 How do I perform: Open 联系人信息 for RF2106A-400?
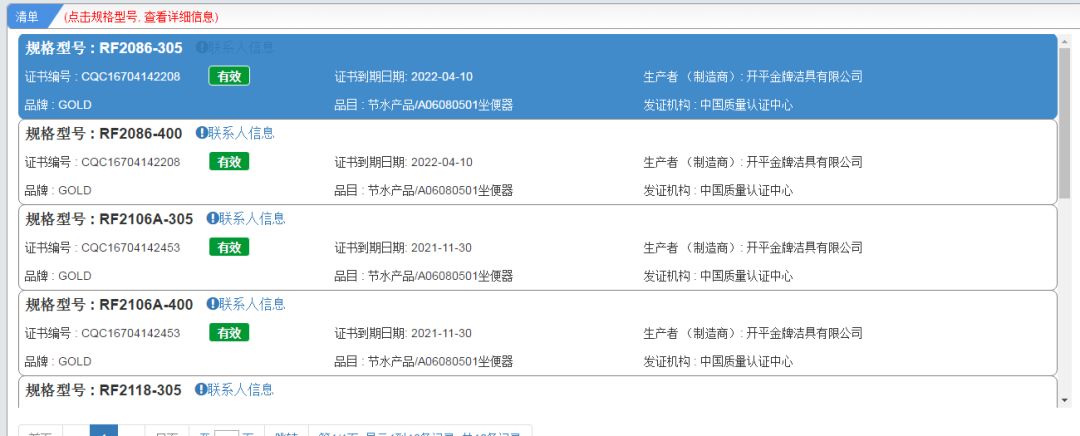(x=252, y=304)
